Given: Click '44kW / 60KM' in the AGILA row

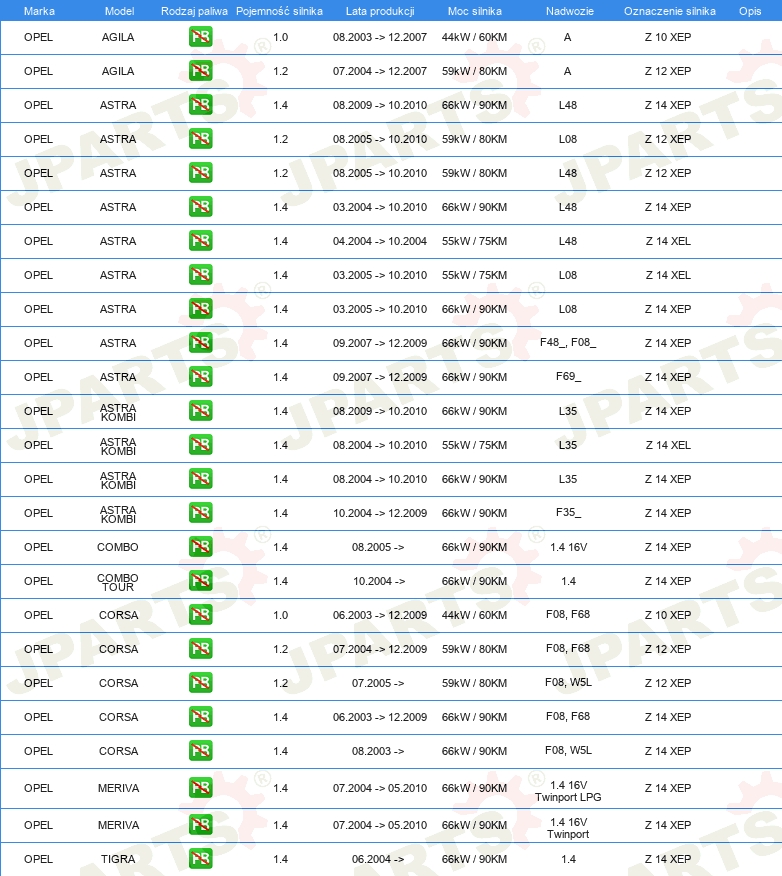Looking at the screenshot, I should pos(474,37).
